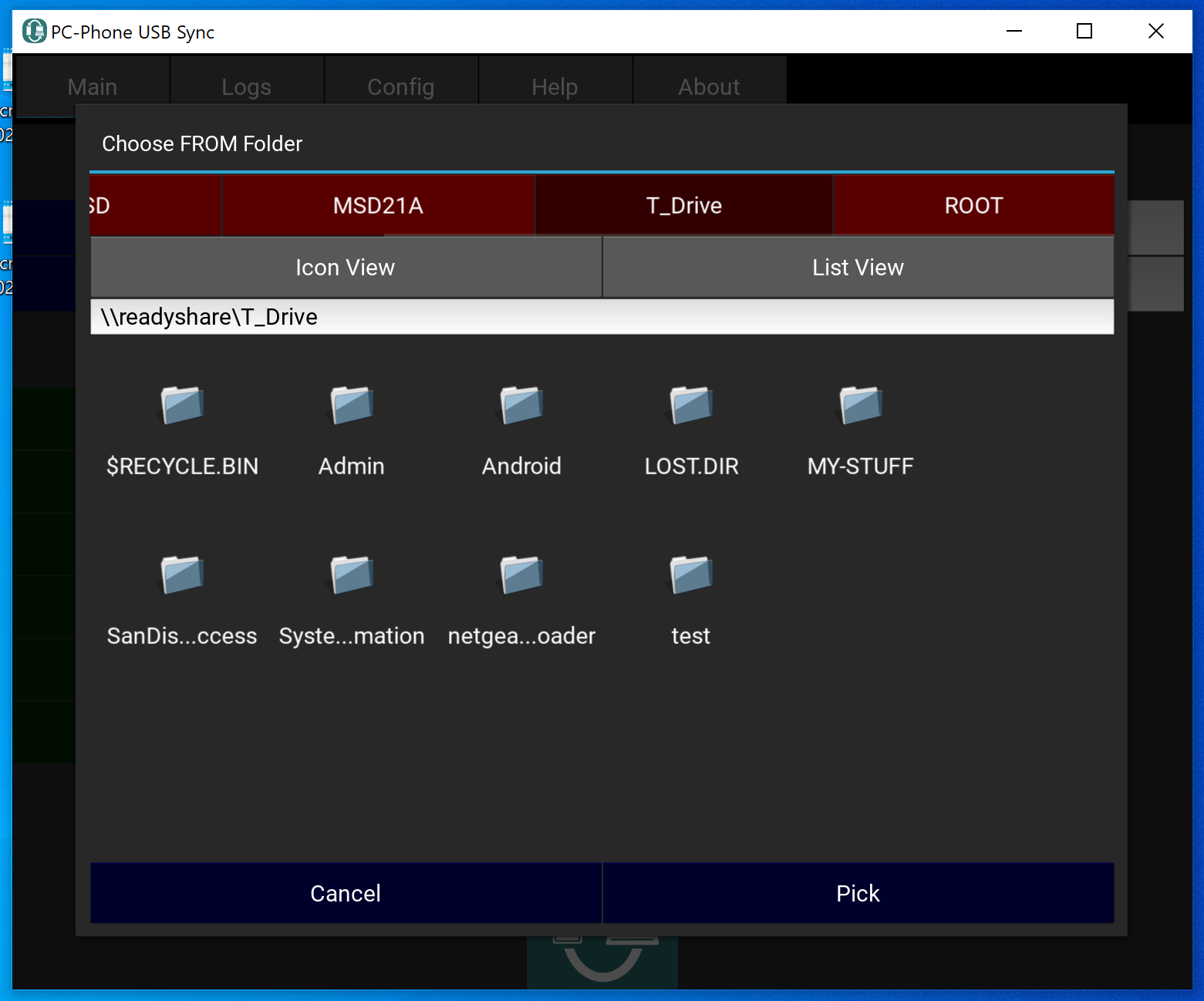Cancel the folder selection dialog
The width and height of the screenshot is (1204, 1001).
[346, 893]
